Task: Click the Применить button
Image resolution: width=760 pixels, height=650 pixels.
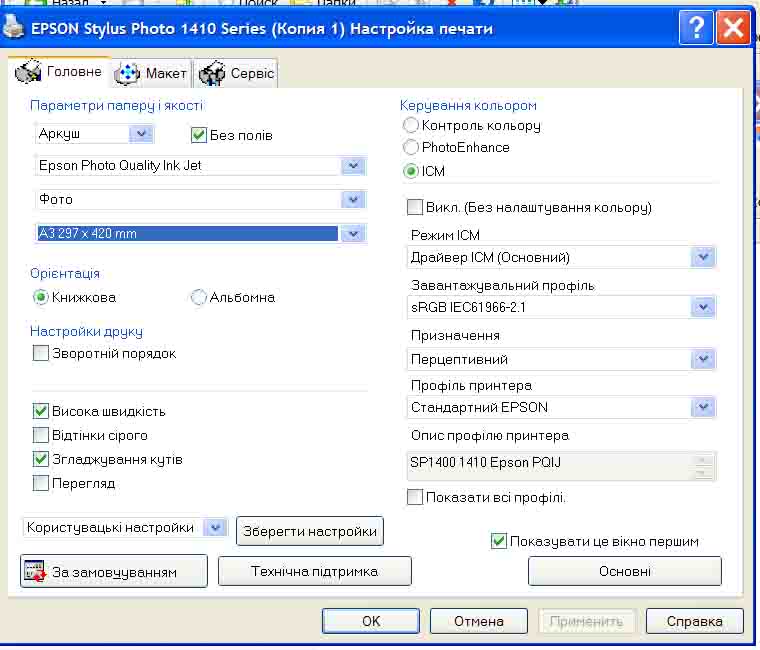Action: click(586, 621)
